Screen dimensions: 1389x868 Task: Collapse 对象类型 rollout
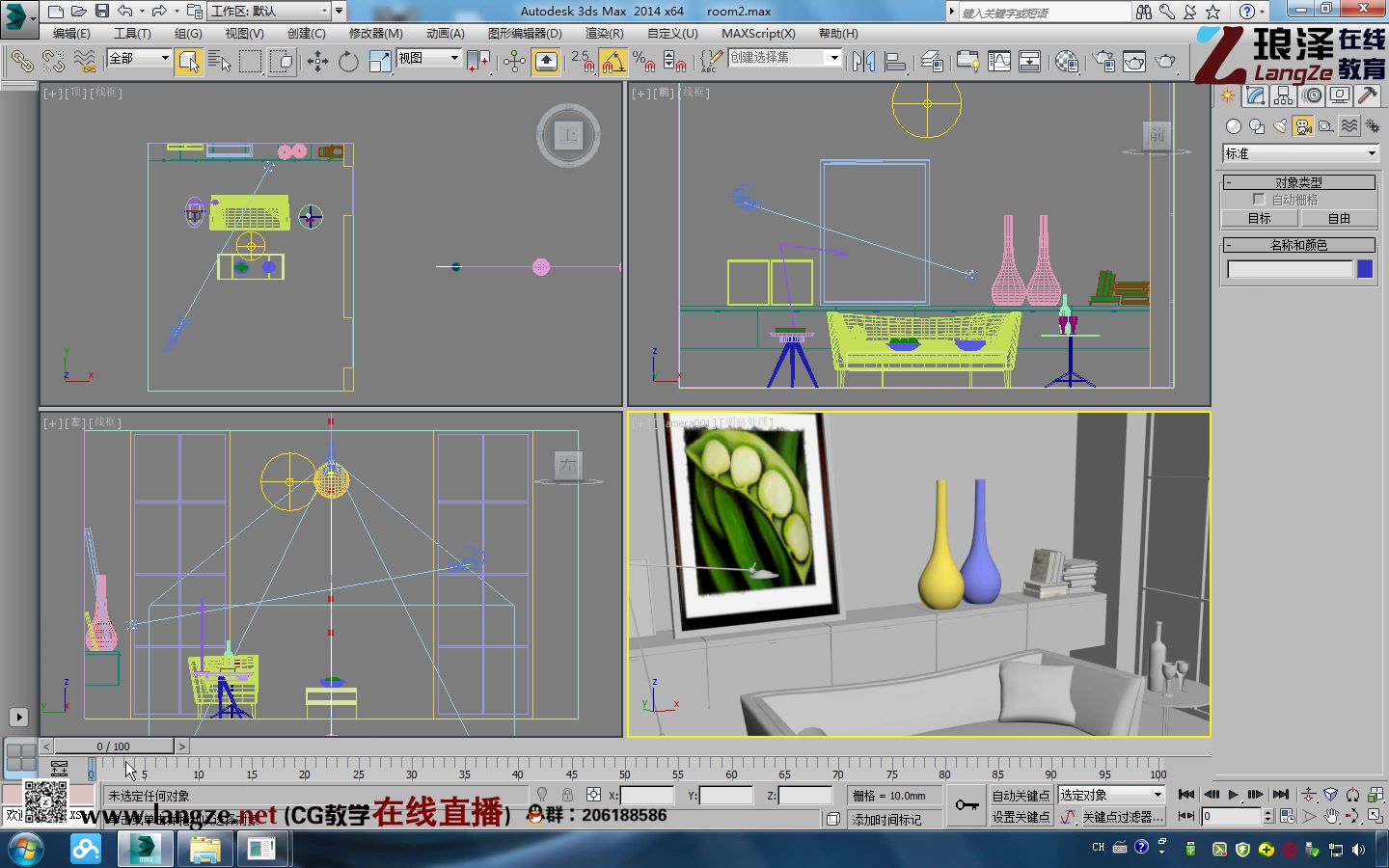[x=1298, y=181]
